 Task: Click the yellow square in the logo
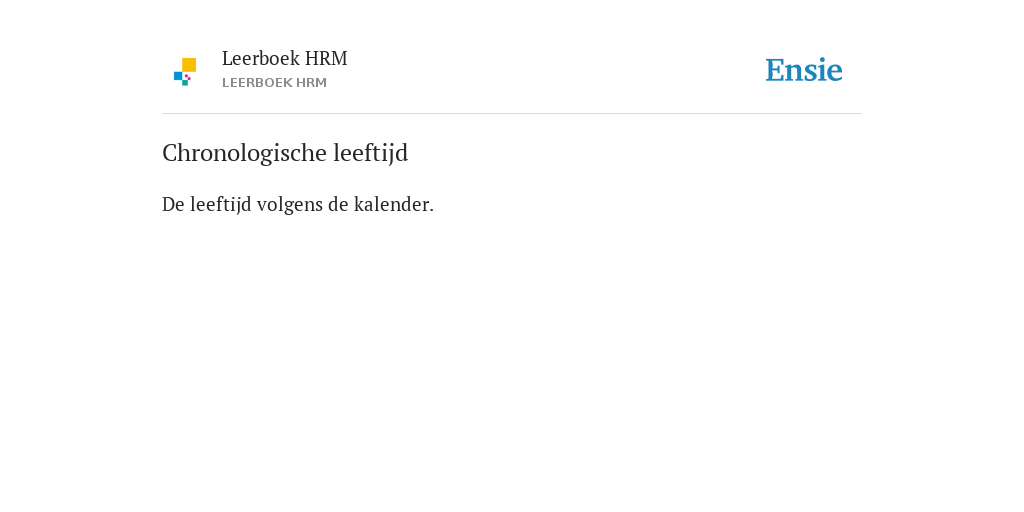pyautogui.click(x=189, y=65)
